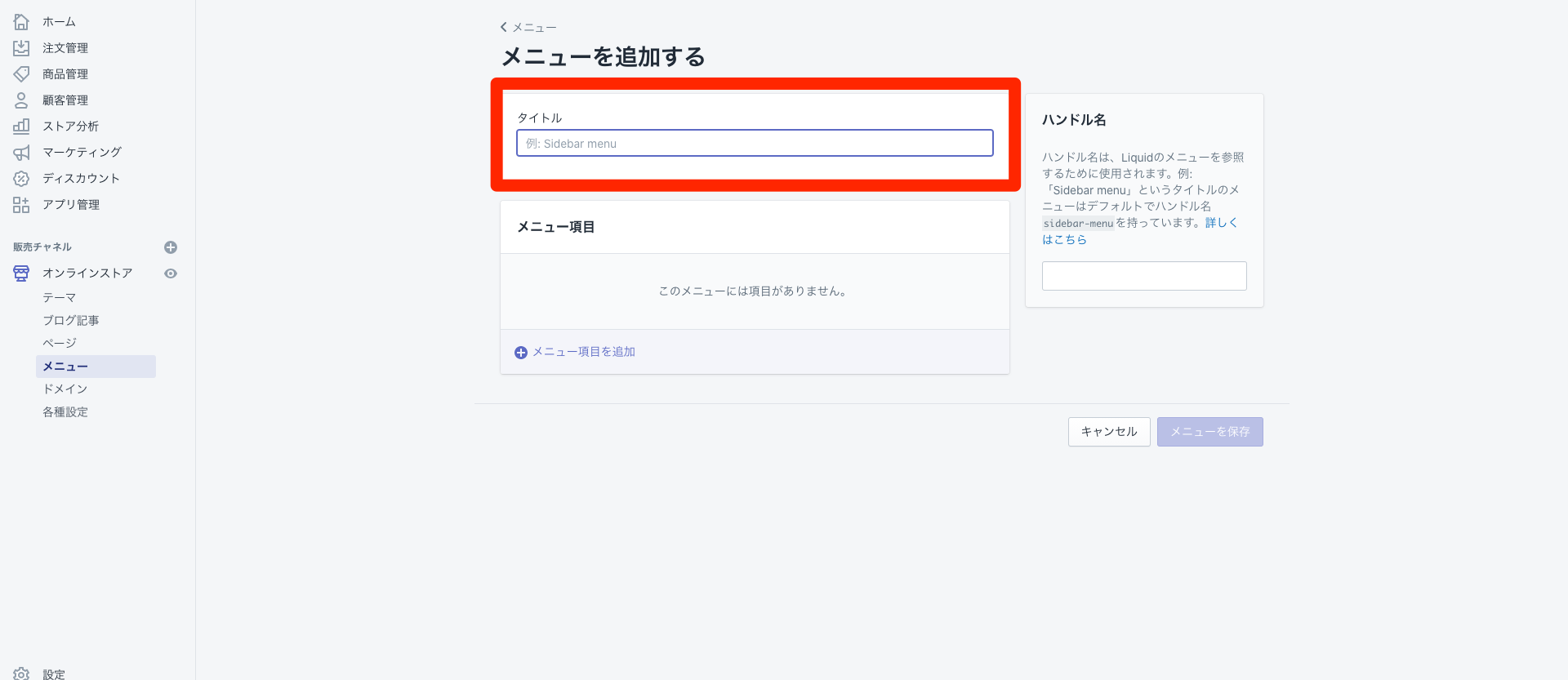Open ドメイン submenu item

[65, 389]
